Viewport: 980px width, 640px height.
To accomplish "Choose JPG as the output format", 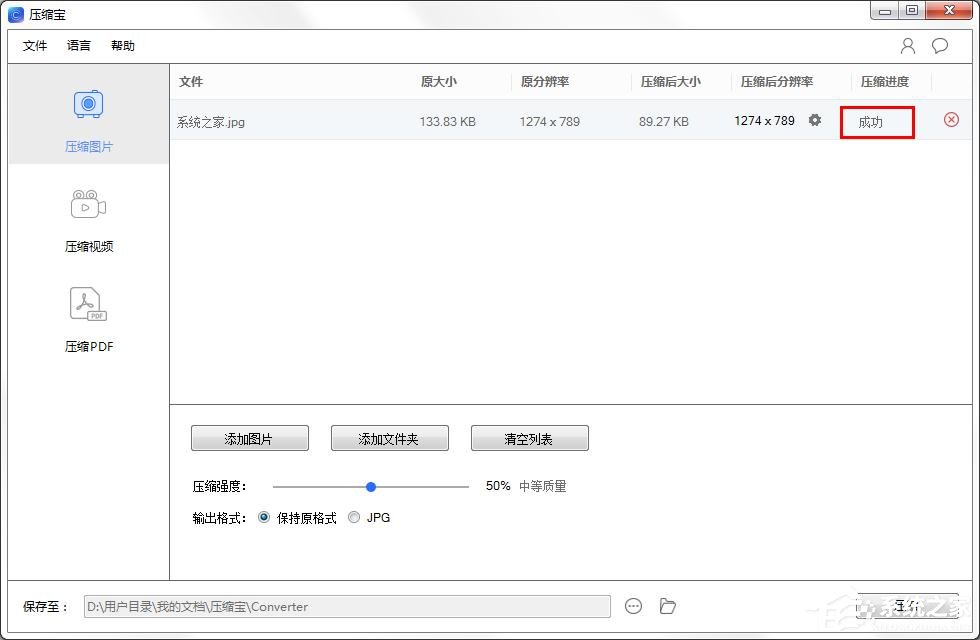I will click(x=354, y=517).
